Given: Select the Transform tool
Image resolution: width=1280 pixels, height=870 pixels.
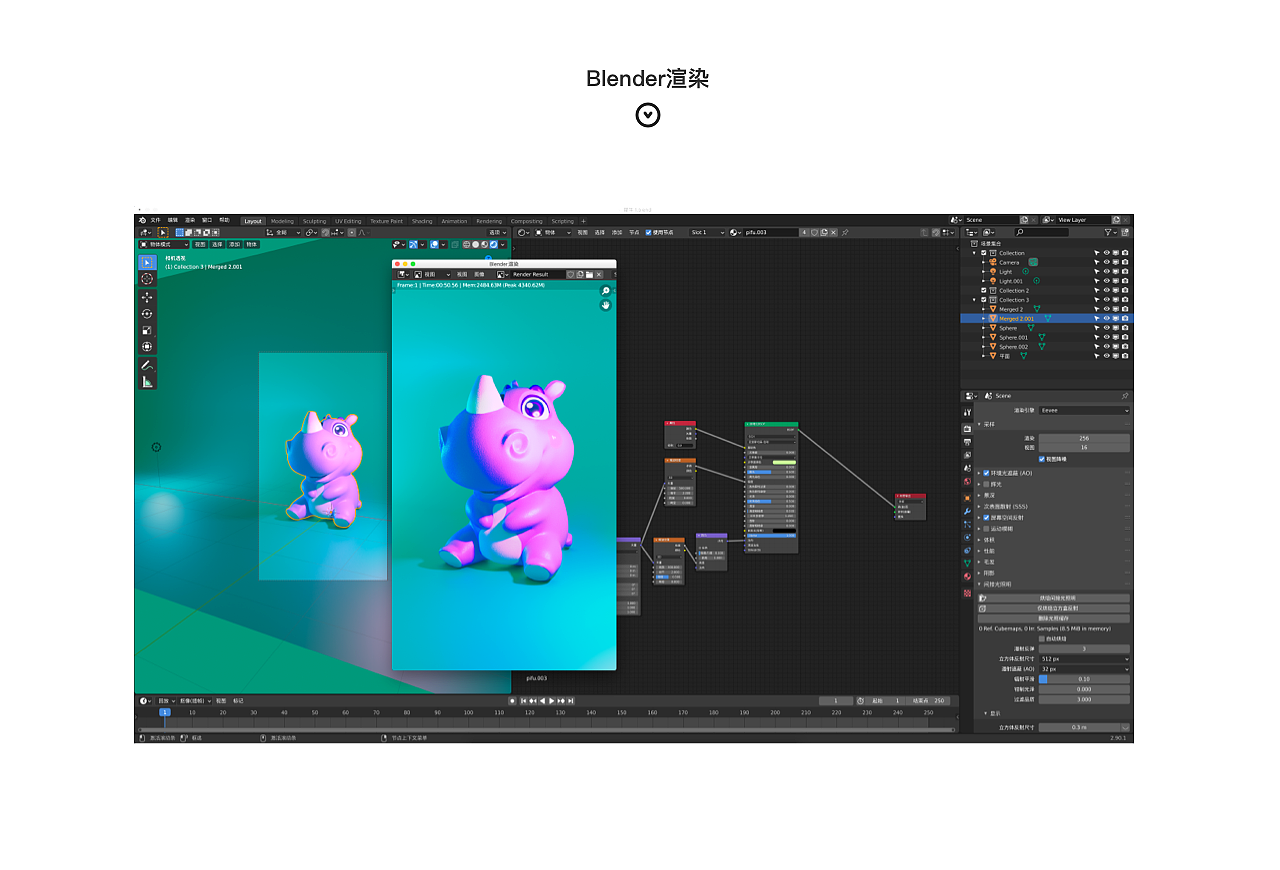Looking at the screenshot, I should (147, 346).
